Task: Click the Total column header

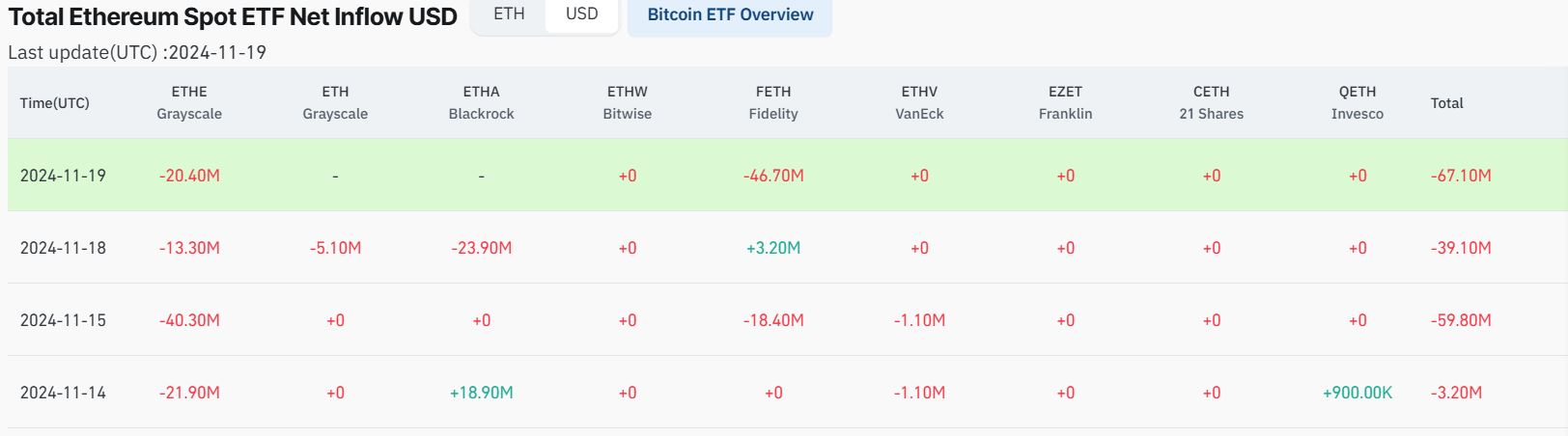Action: pyautogui.click(x=1446, y=103)
